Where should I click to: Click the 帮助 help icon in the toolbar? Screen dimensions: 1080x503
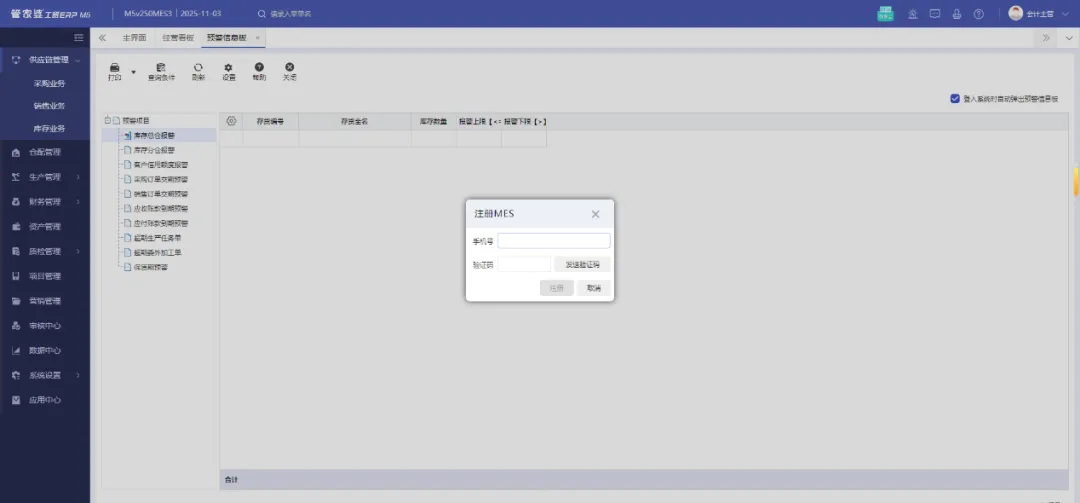coord(259,68)
